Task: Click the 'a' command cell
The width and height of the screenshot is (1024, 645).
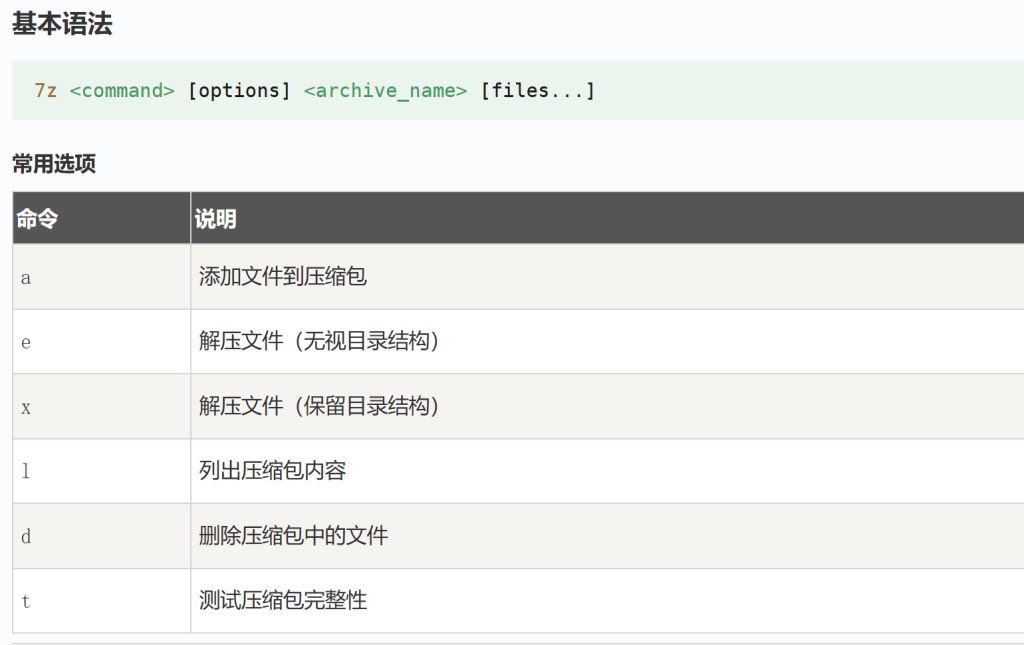Action: (102, 277)
